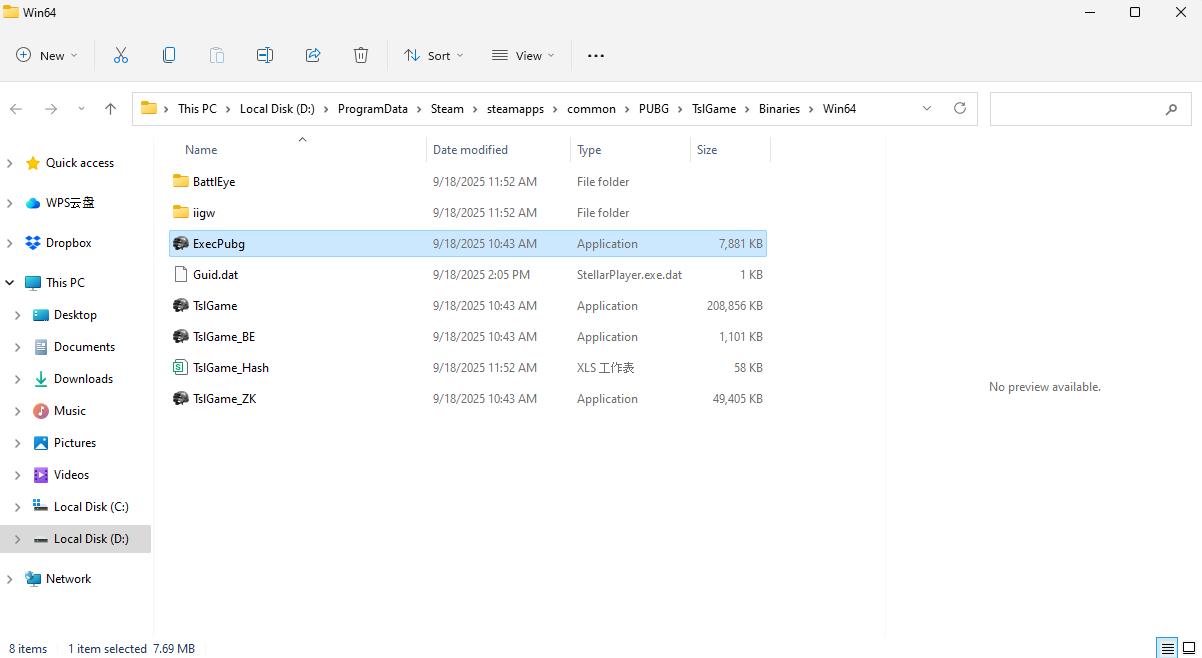Copy ExecPubg using the toolbar icon
The width and height of the screenshot is (1202, 658).
(169, 55)
